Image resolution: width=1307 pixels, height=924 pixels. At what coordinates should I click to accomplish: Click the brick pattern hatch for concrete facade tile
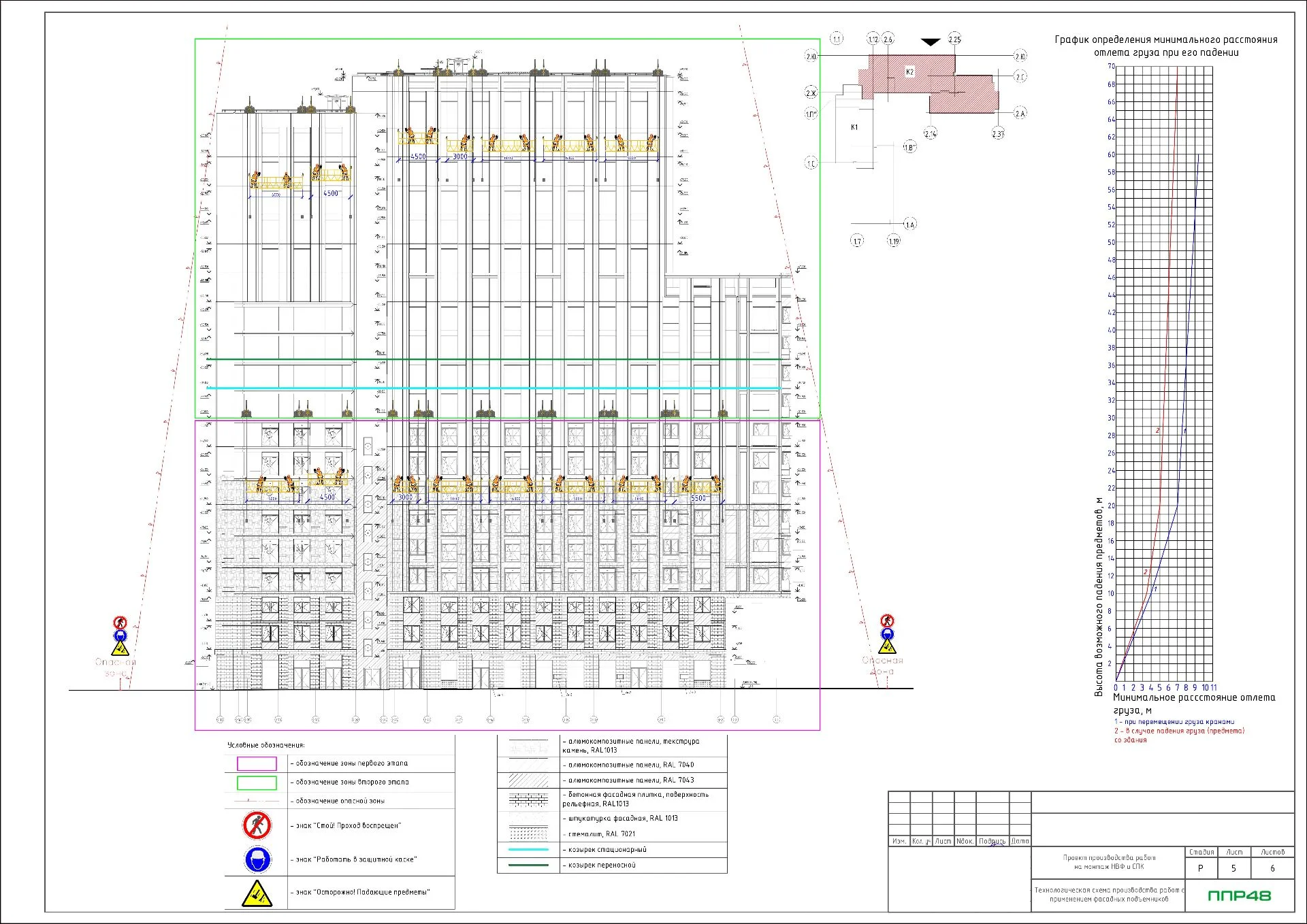[528, 799]
